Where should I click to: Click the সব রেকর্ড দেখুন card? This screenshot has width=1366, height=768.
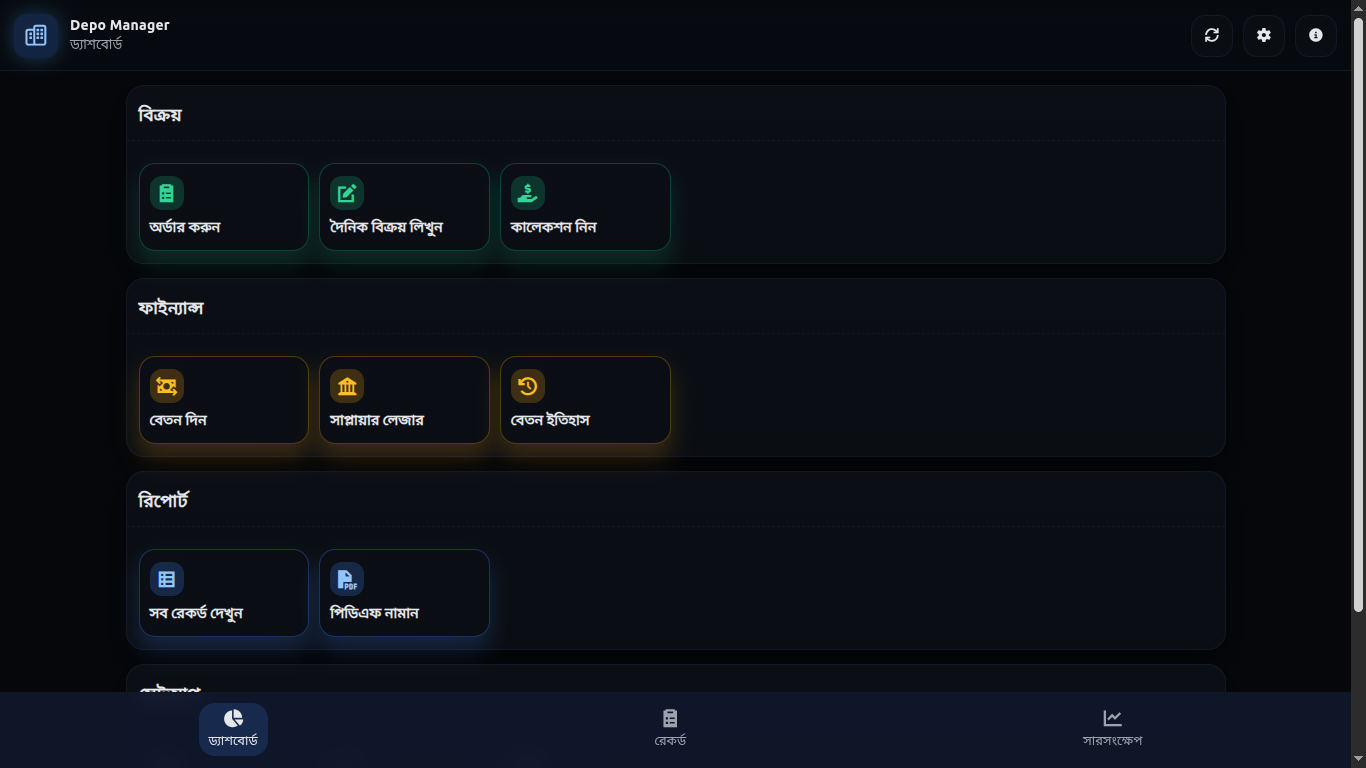coord(223,592)
